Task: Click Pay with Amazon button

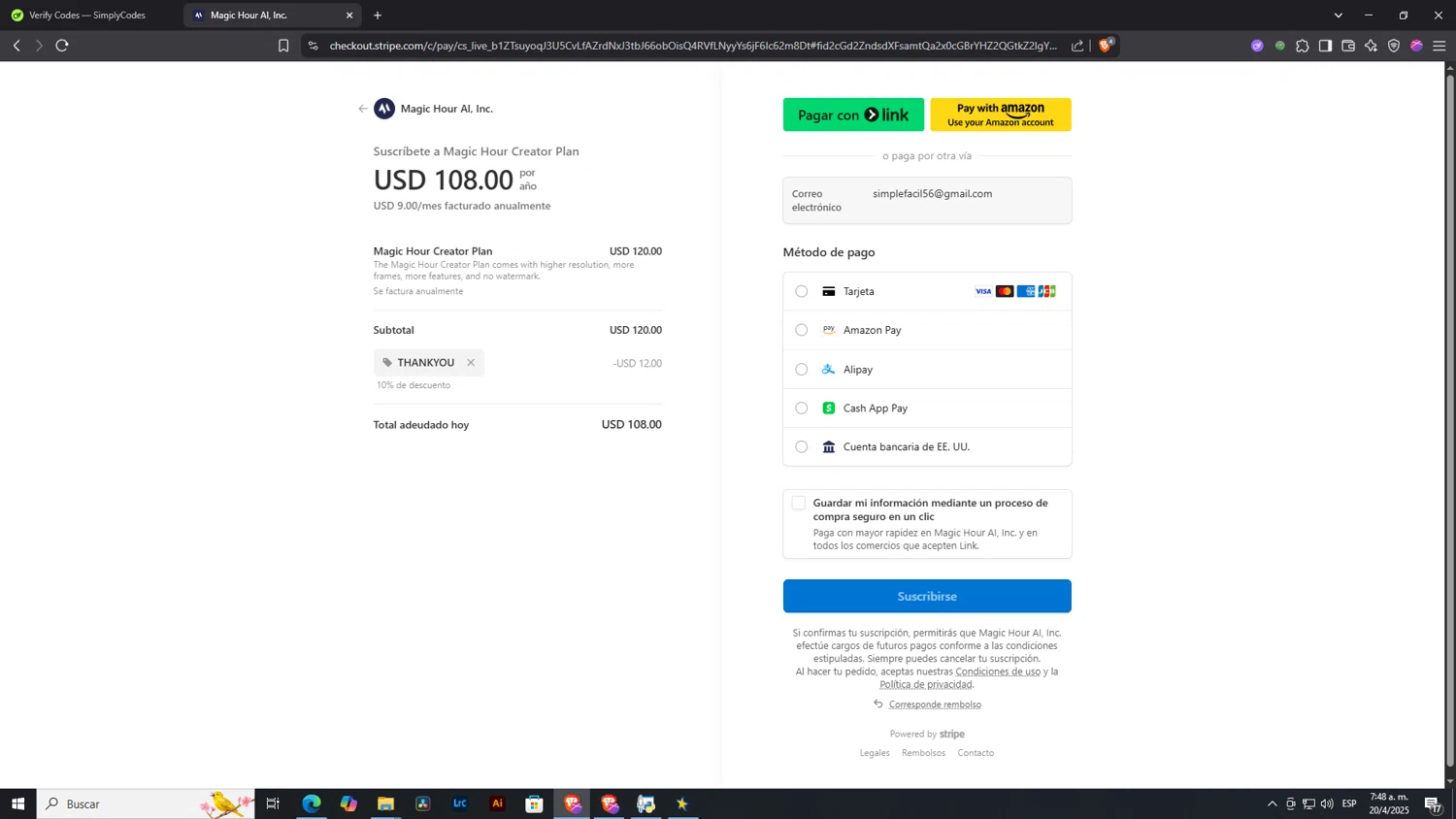Action: [1001, 115]
